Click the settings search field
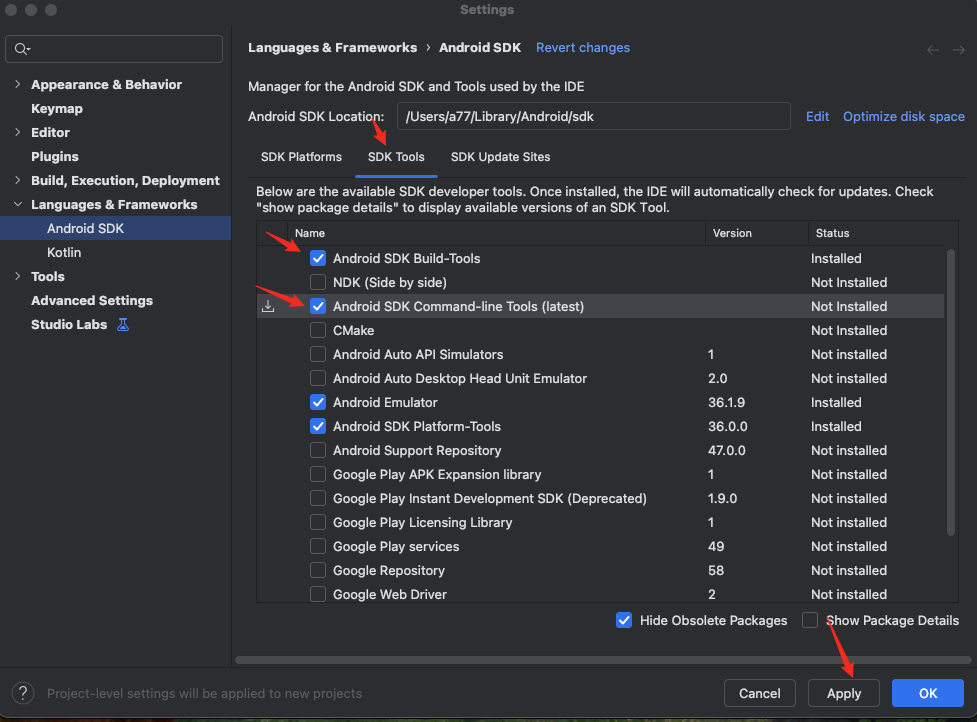Image resolution: width=977 pixels, height=722 pixels. tap(114, 49)
